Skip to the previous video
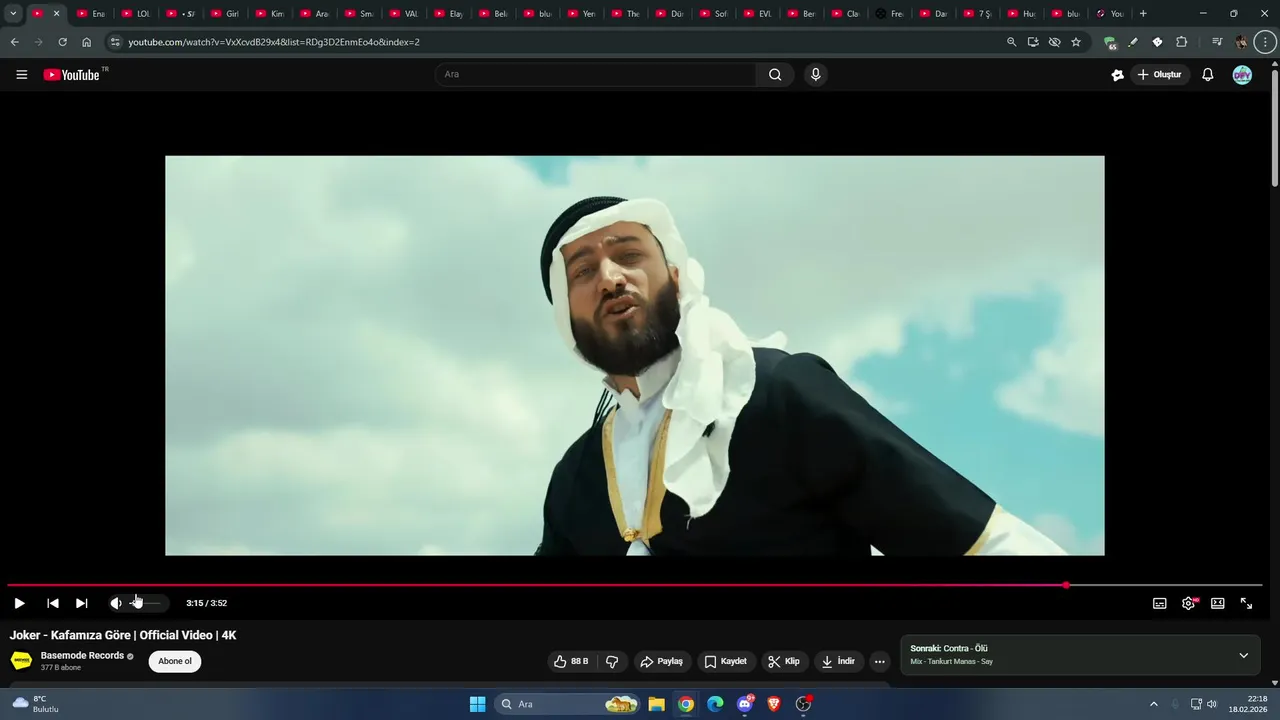Image resolution: width=1280 pixels, height=720 pixels. (x=53, y=603)
